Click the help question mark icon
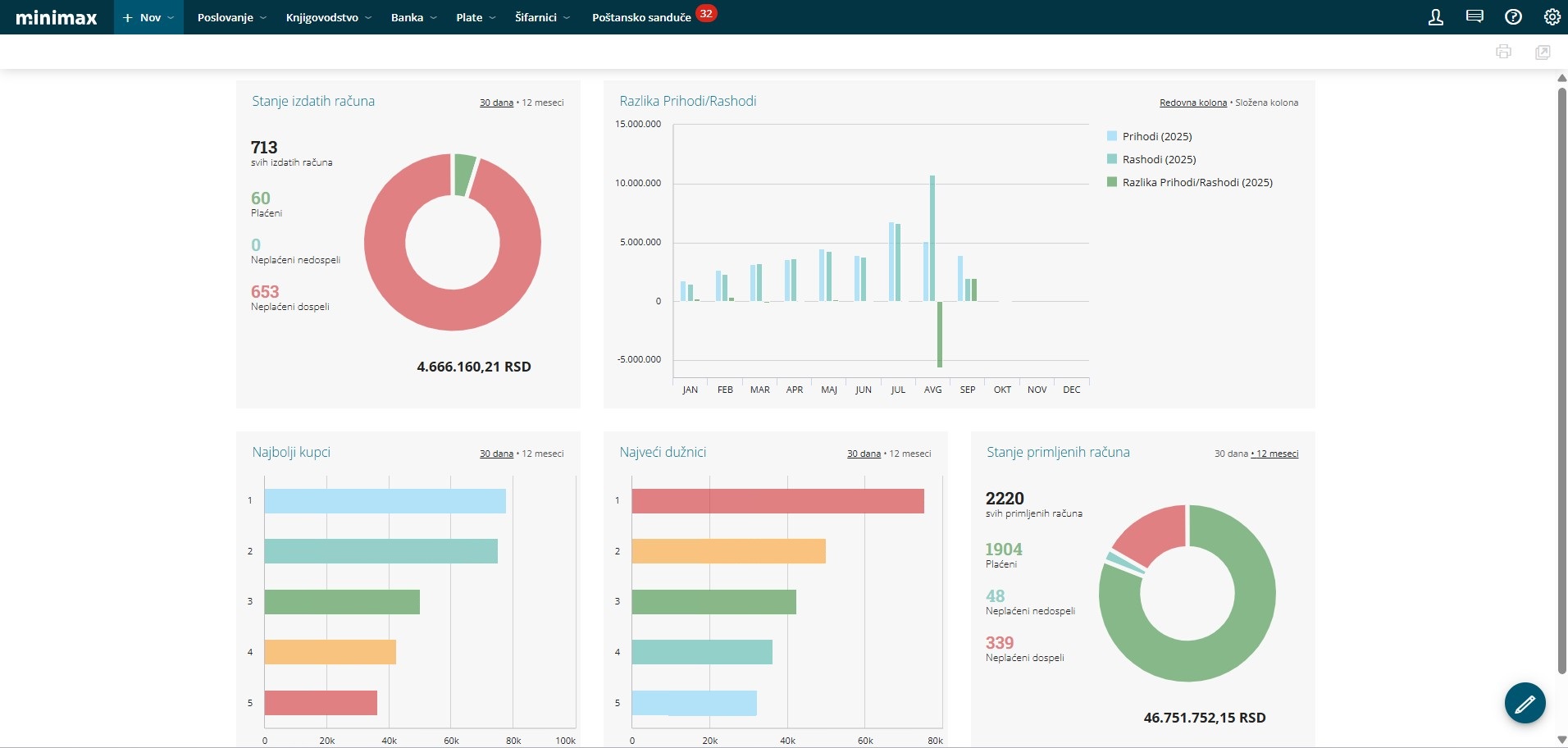 click(x=1513, y=17)
